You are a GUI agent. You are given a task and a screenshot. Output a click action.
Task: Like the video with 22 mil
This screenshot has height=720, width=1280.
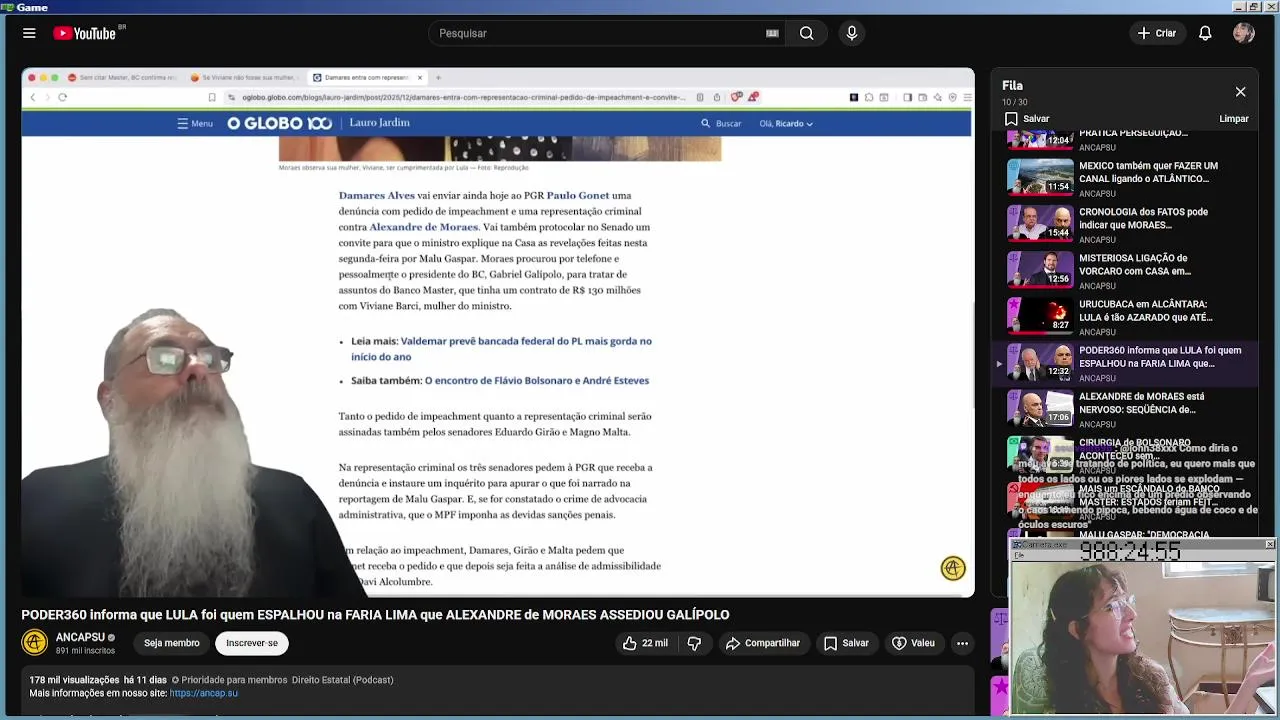coord(645,643)
